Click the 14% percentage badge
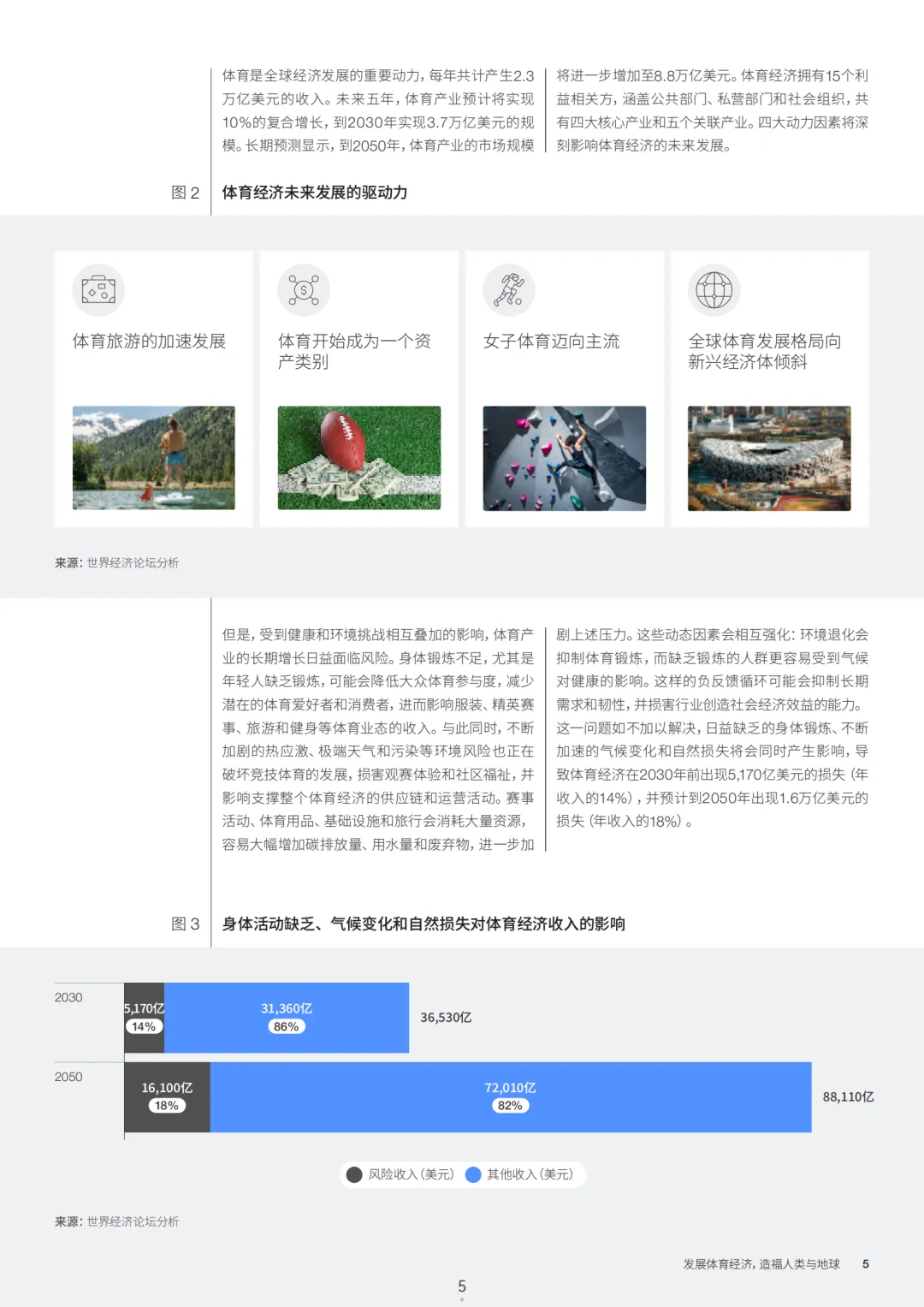The width and height of the screenshot is (924, 1307). click(x=144, y=1026)
